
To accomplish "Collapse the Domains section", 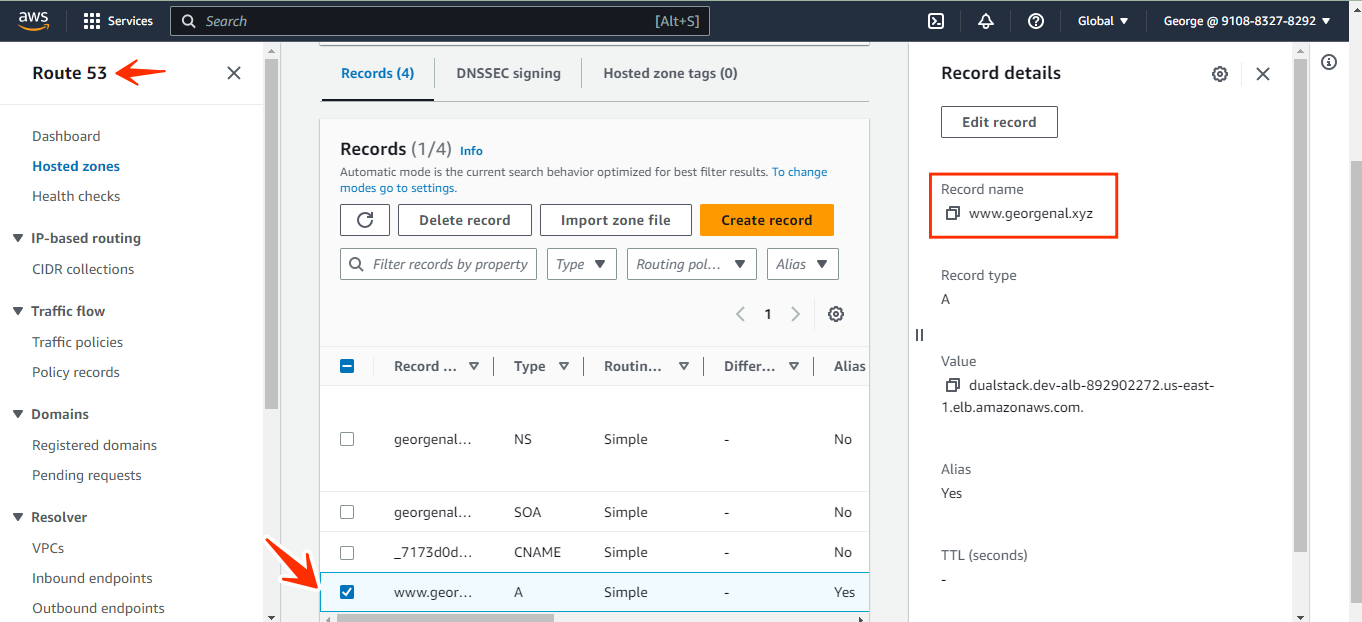I will (x=18, y=414).
